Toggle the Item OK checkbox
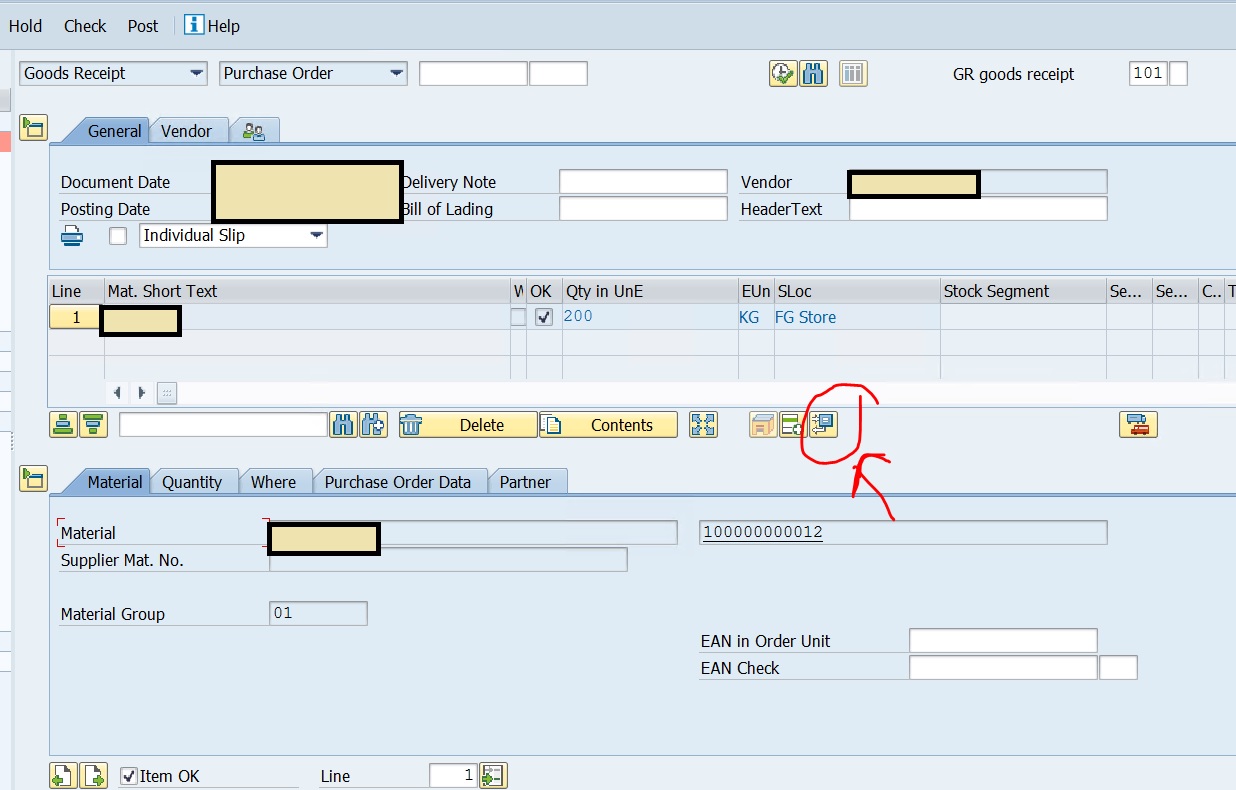This screenshot has height=790, width=1236. [x=128, y=776]
